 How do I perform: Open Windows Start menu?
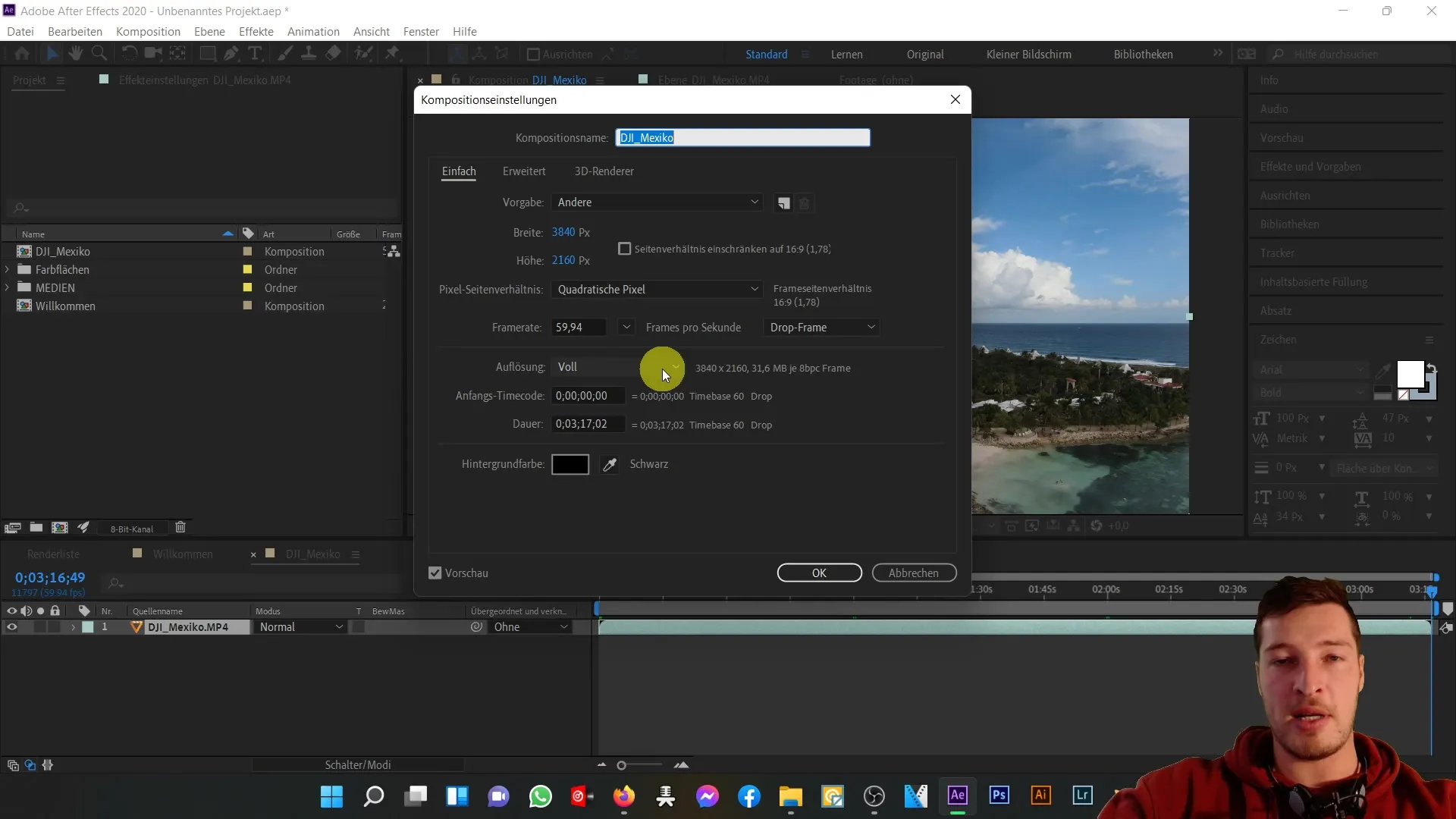331,796
